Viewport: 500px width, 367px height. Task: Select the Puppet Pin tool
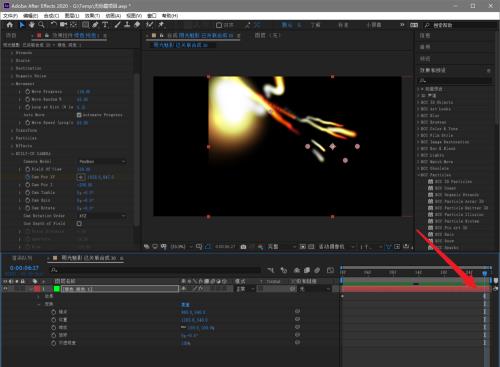pyautogui.click(x=161, y=25)
